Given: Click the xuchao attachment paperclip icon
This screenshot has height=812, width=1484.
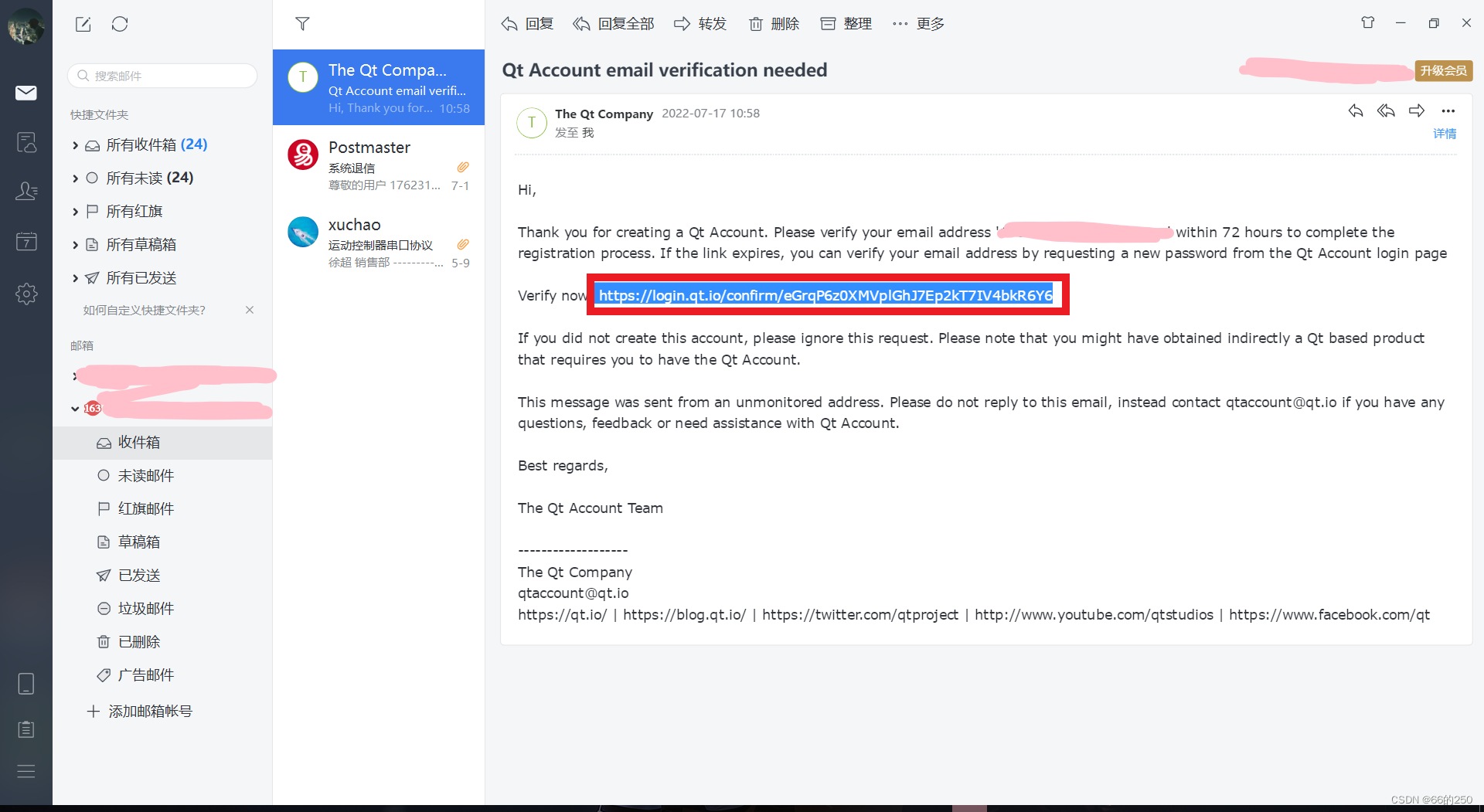Looking at the screenshot, I should point(462,244).
